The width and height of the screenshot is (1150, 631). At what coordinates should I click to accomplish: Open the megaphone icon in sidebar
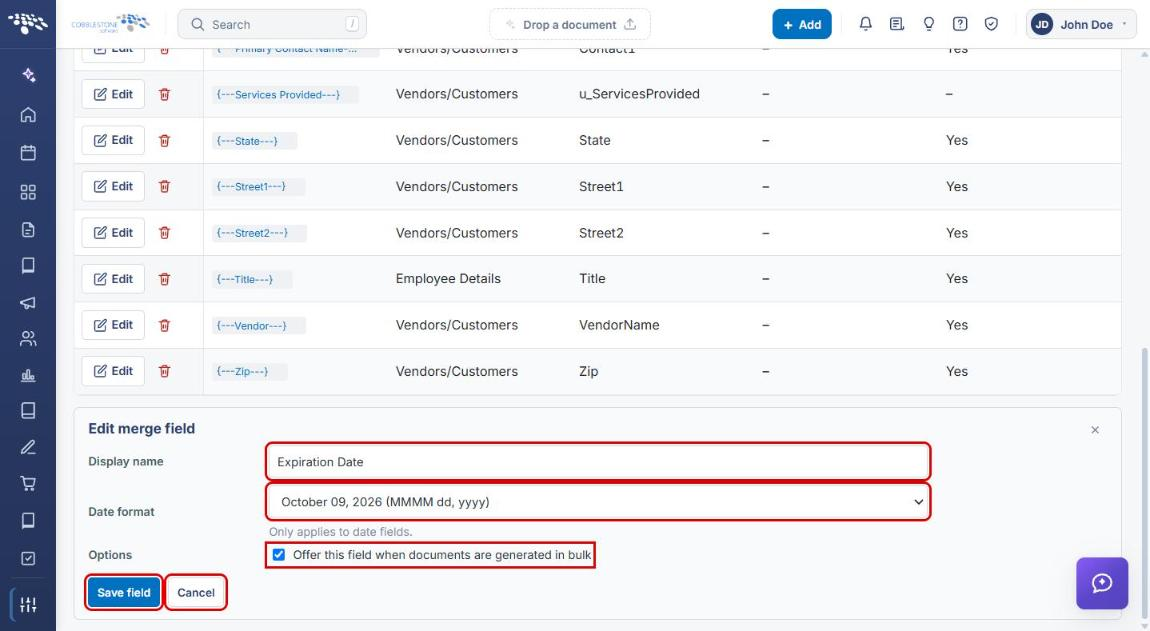tap(28, 302)
